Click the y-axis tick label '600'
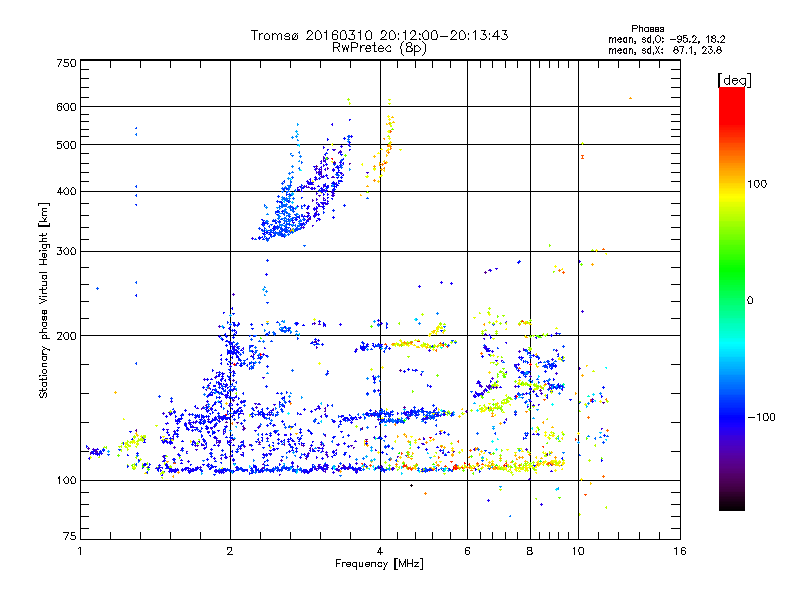Screen dimensions: 800x600 coord(67,107)
